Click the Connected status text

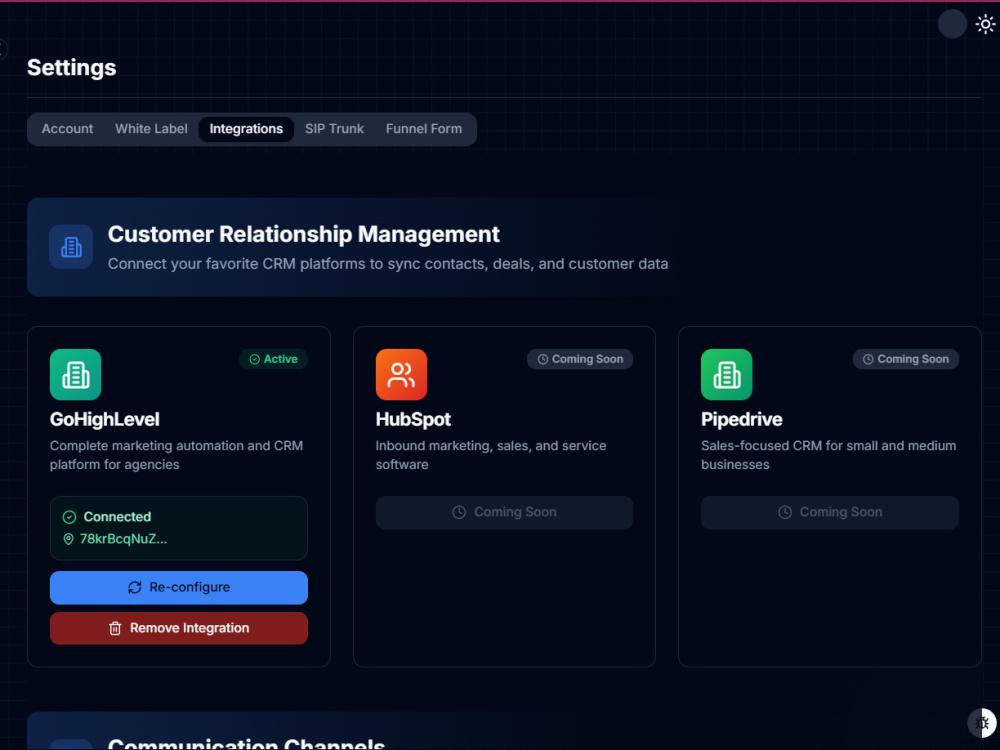[117, 517]
